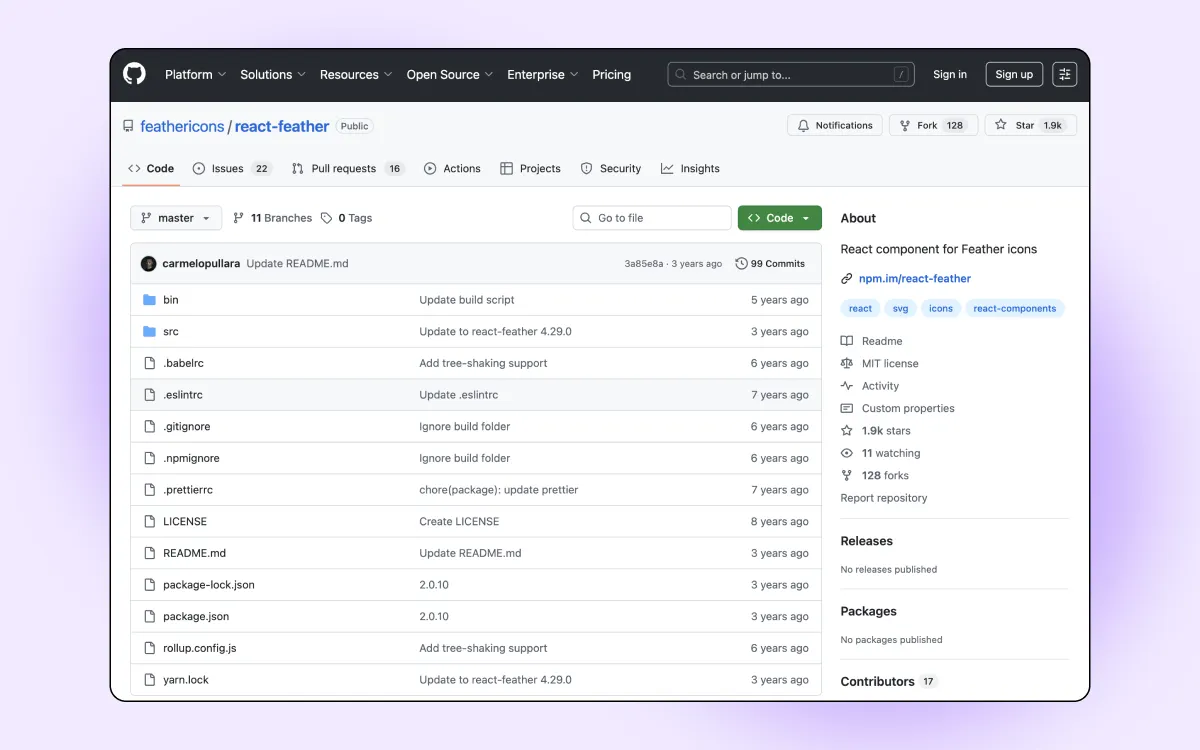1200x750 pixels.
Task: Click carmelopullara's avatar
Action: [148, 263]
